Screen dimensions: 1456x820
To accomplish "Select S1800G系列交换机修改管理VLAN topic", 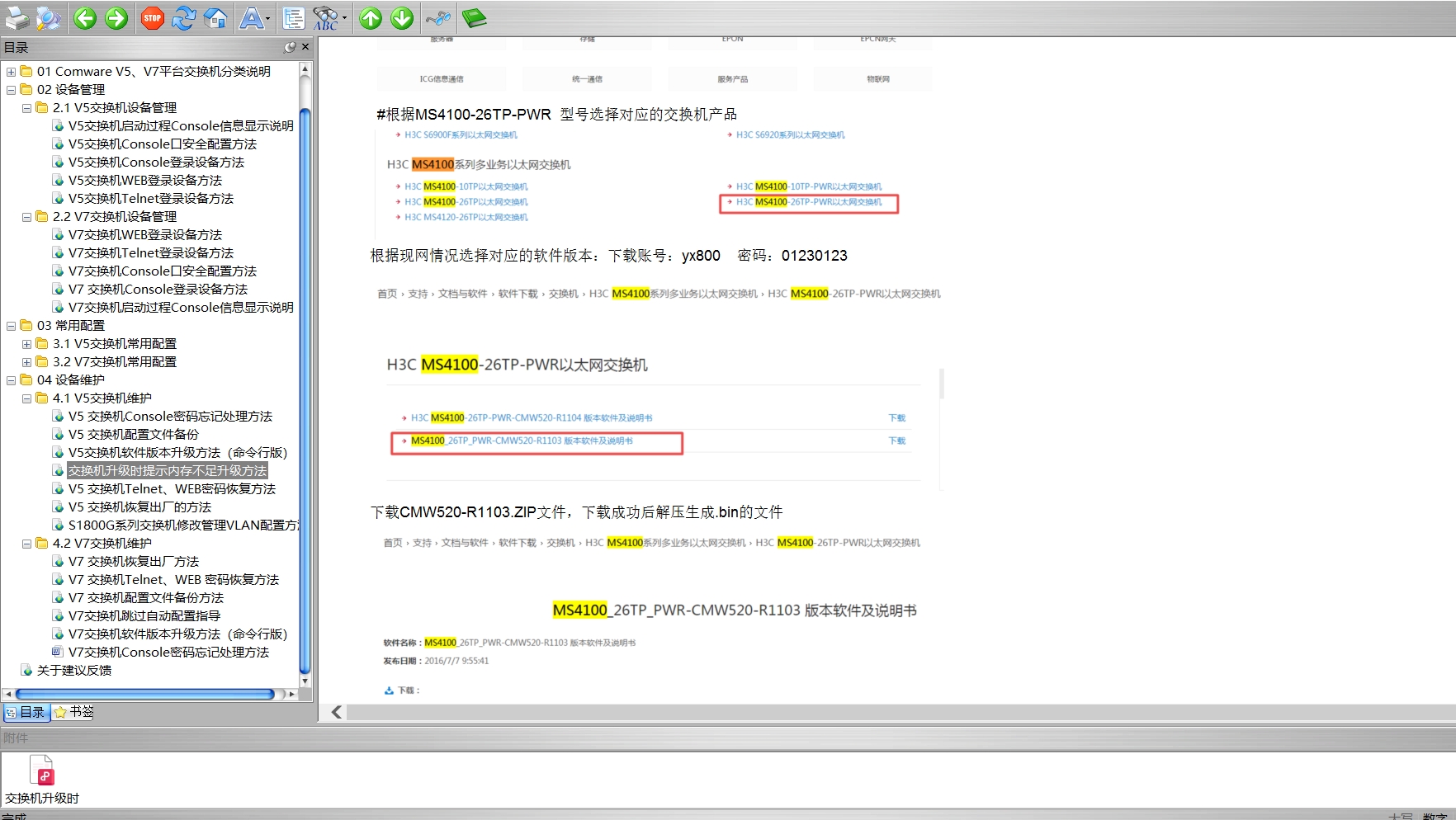I will (x=183, y=525).
